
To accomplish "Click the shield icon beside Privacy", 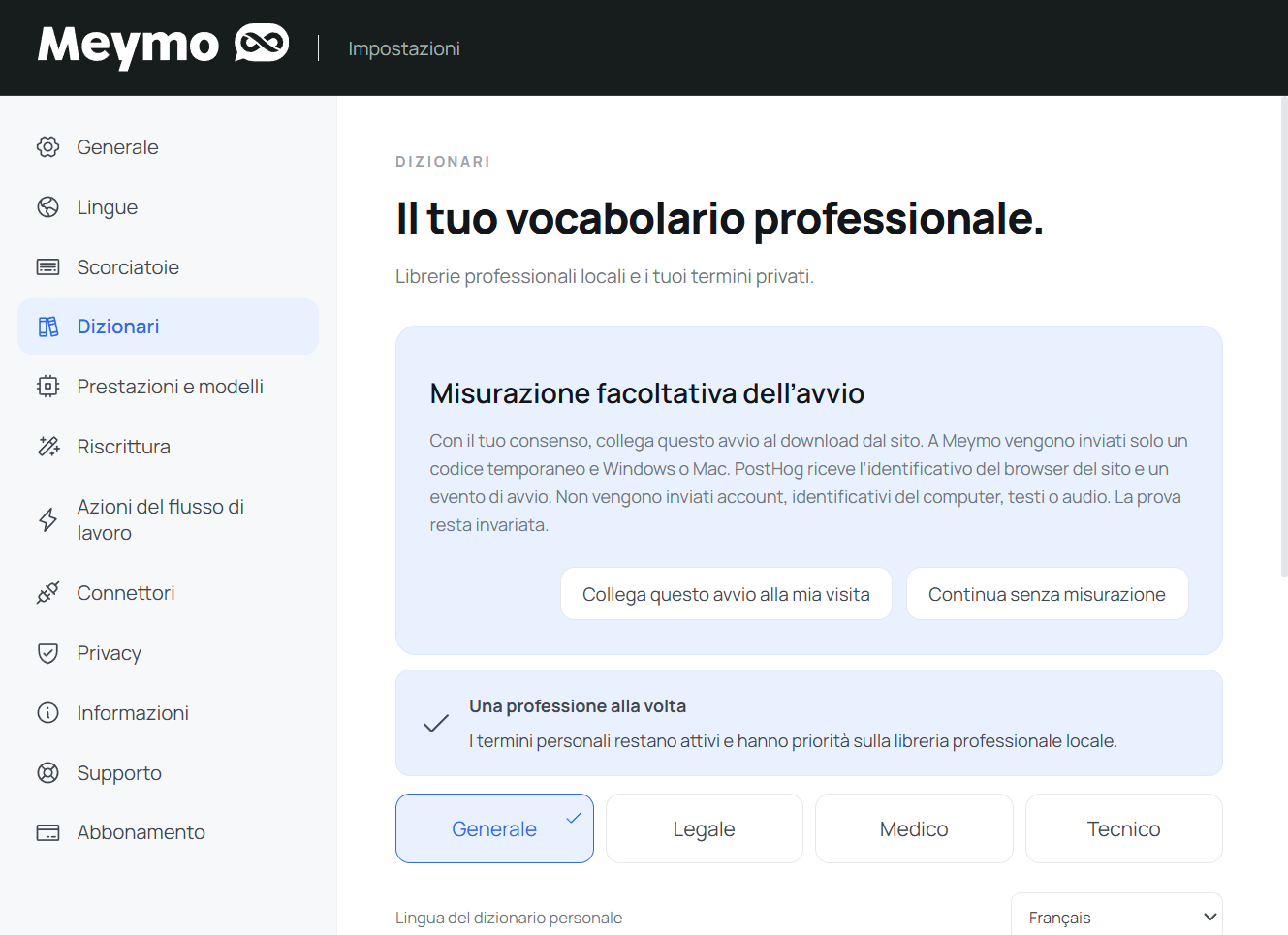I will 47,653.
